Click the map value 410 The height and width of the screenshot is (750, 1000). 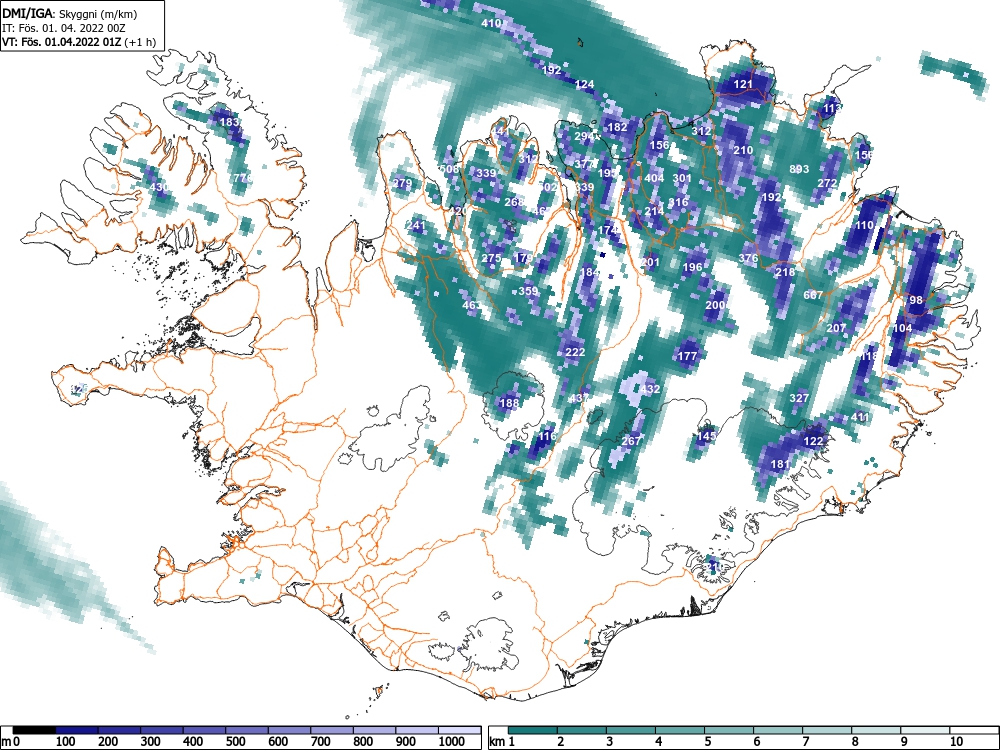[491, 23]
